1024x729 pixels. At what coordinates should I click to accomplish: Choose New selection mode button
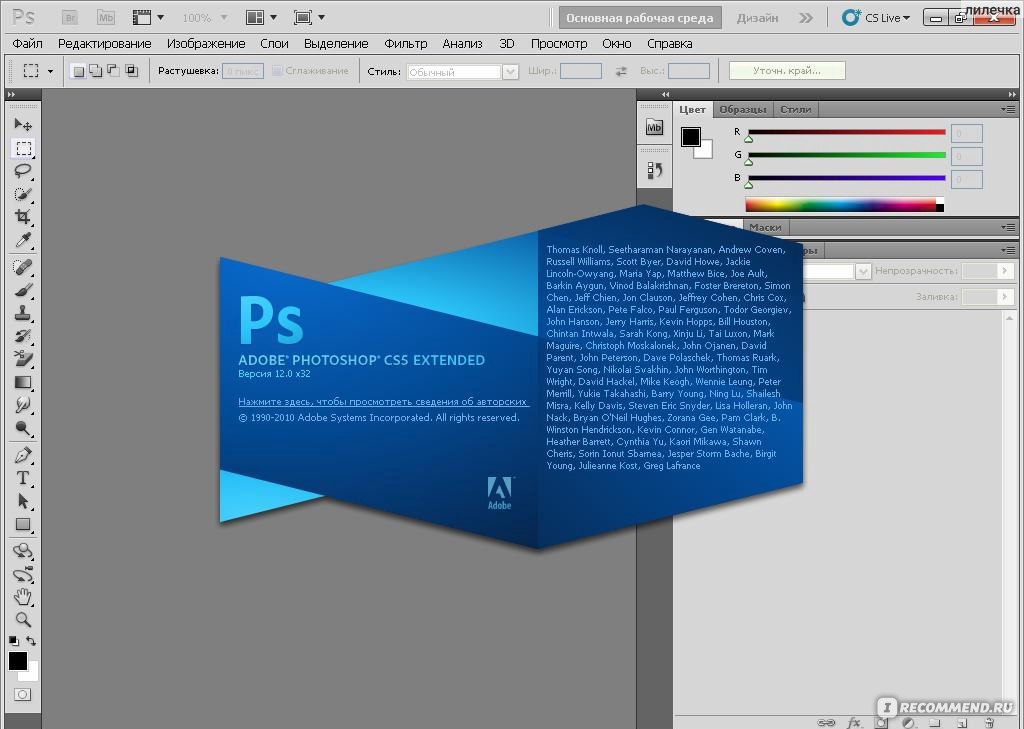78,71
